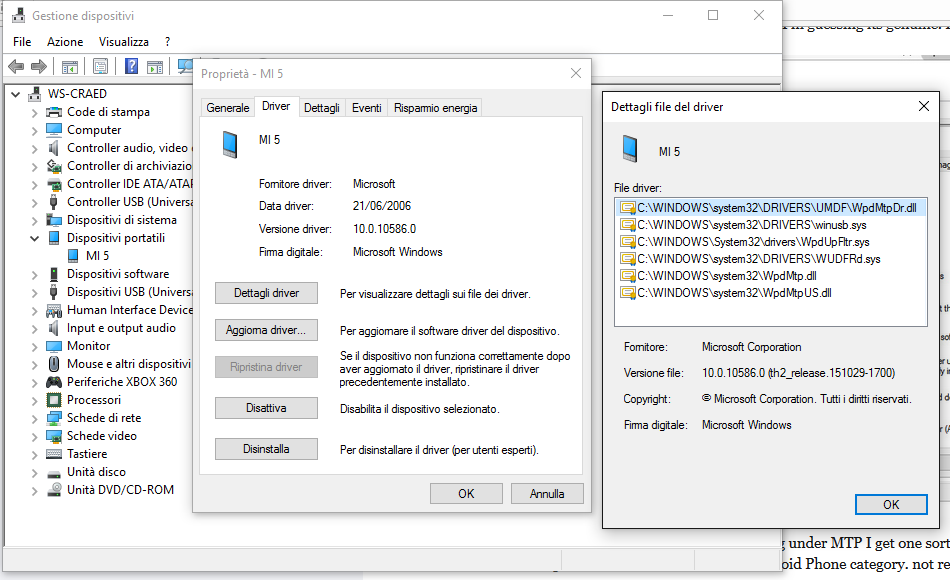Expand the Monitor node
This screenshot has width=950, height=580.
click(x=35, y=347)
